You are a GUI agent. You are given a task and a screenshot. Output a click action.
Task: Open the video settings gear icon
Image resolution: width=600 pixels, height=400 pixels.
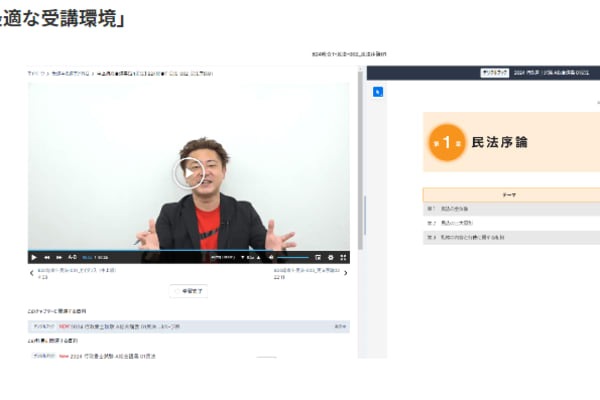coord(331,257)
